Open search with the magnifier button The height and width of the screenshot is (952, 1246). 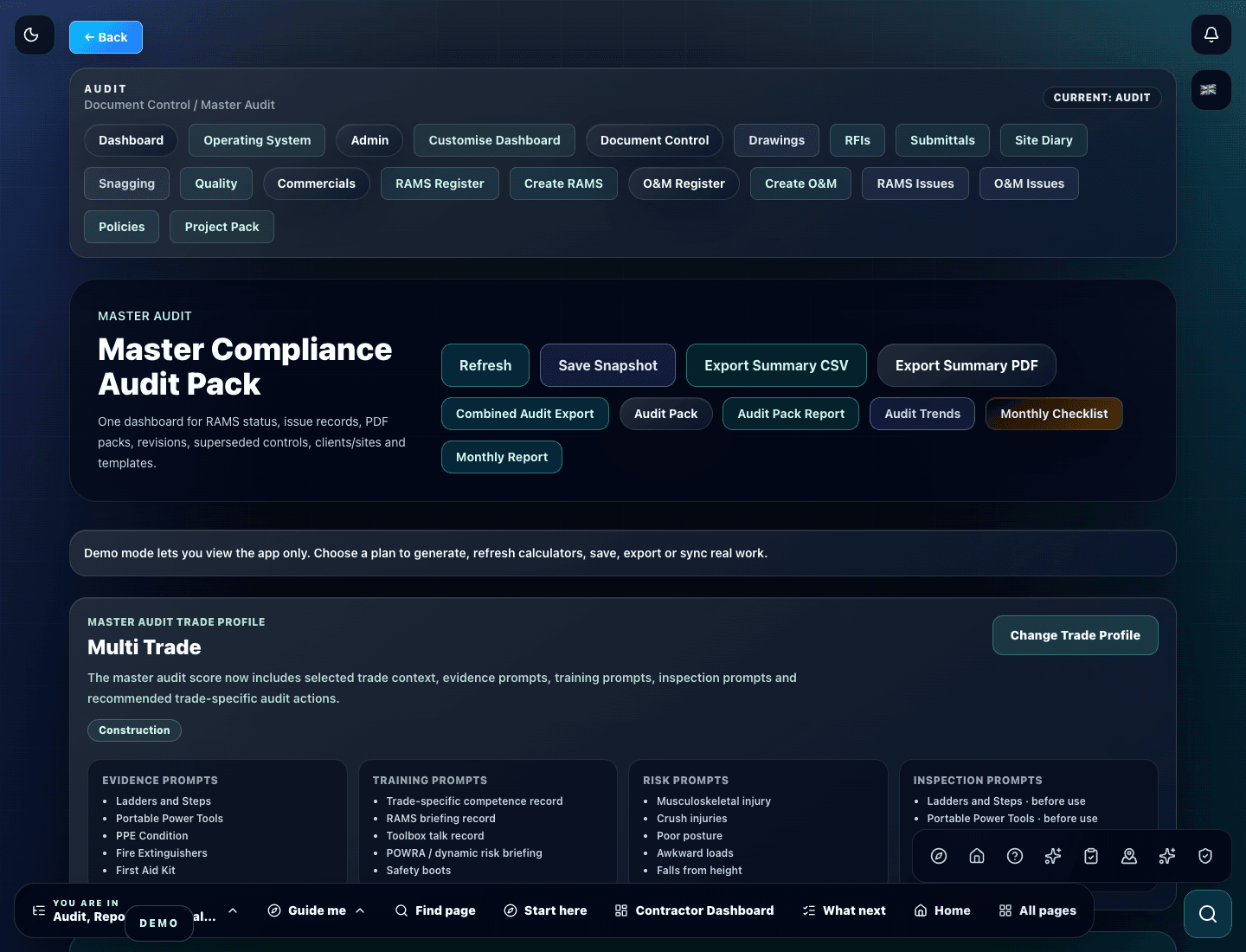[1208, 914]
